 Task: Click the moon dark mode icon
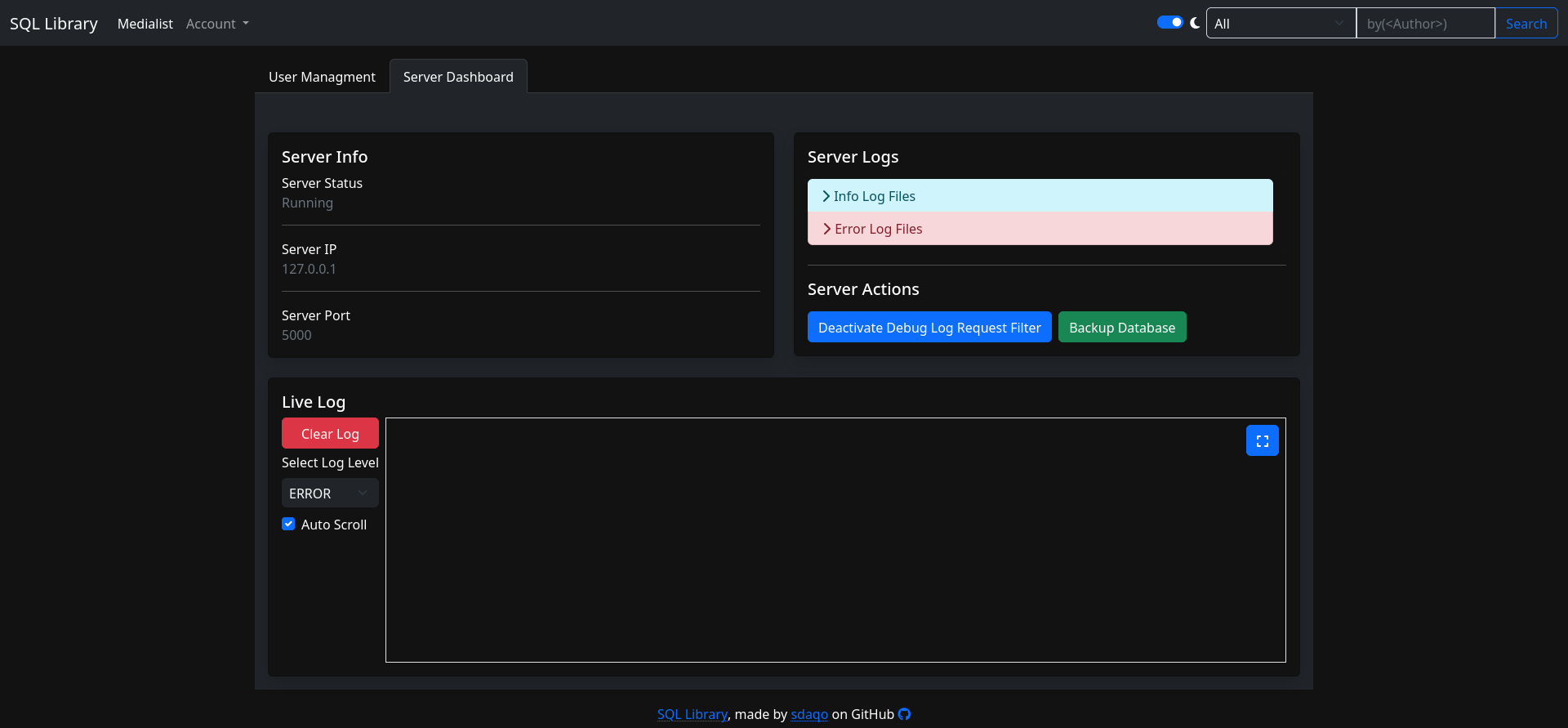(1195, 23)
